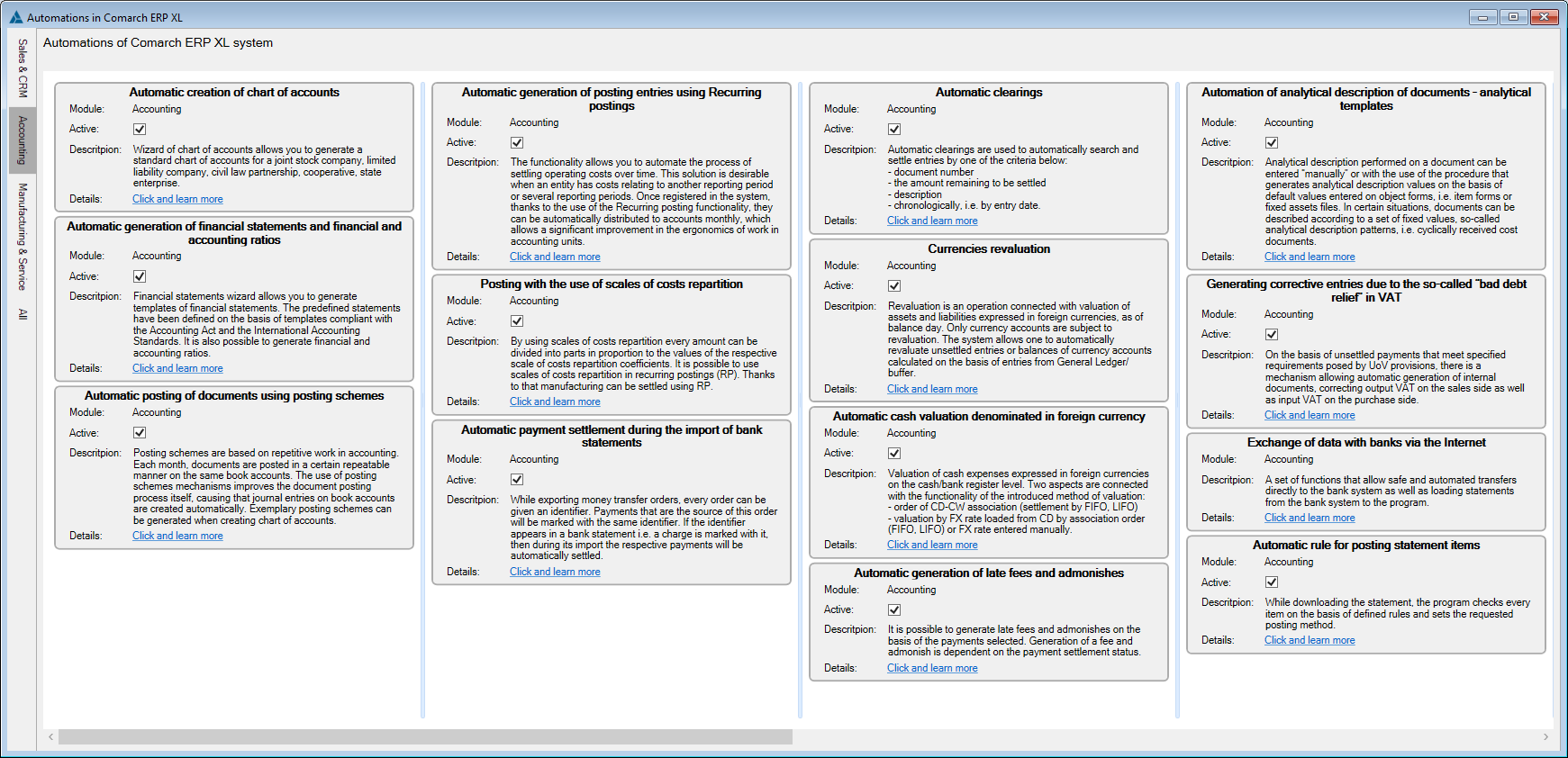Close the Automations in Comarch ERP XL window
Viewport: 1568px width, 758px height.
point(1544,16)
